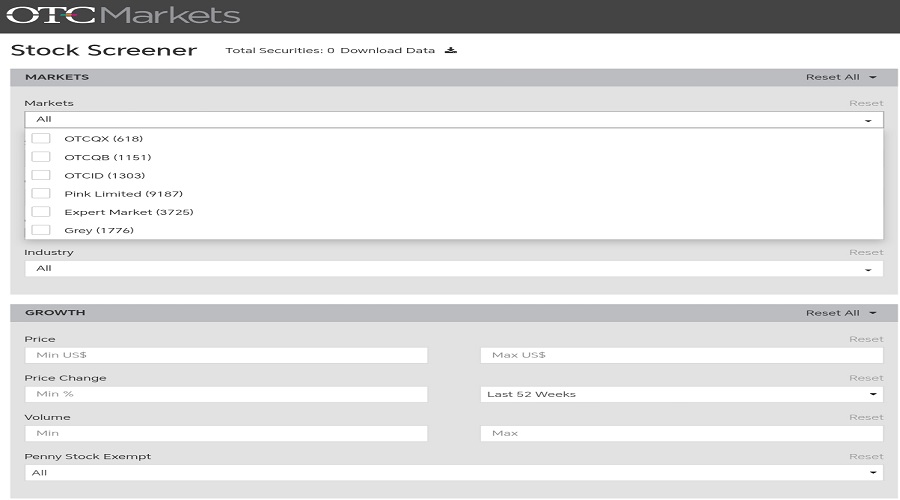Open the Last 52 Weeks dropdown
Image resolution: width=900 pixels, height=500 pixels.
pyautogui.click(x=681, y=394)
